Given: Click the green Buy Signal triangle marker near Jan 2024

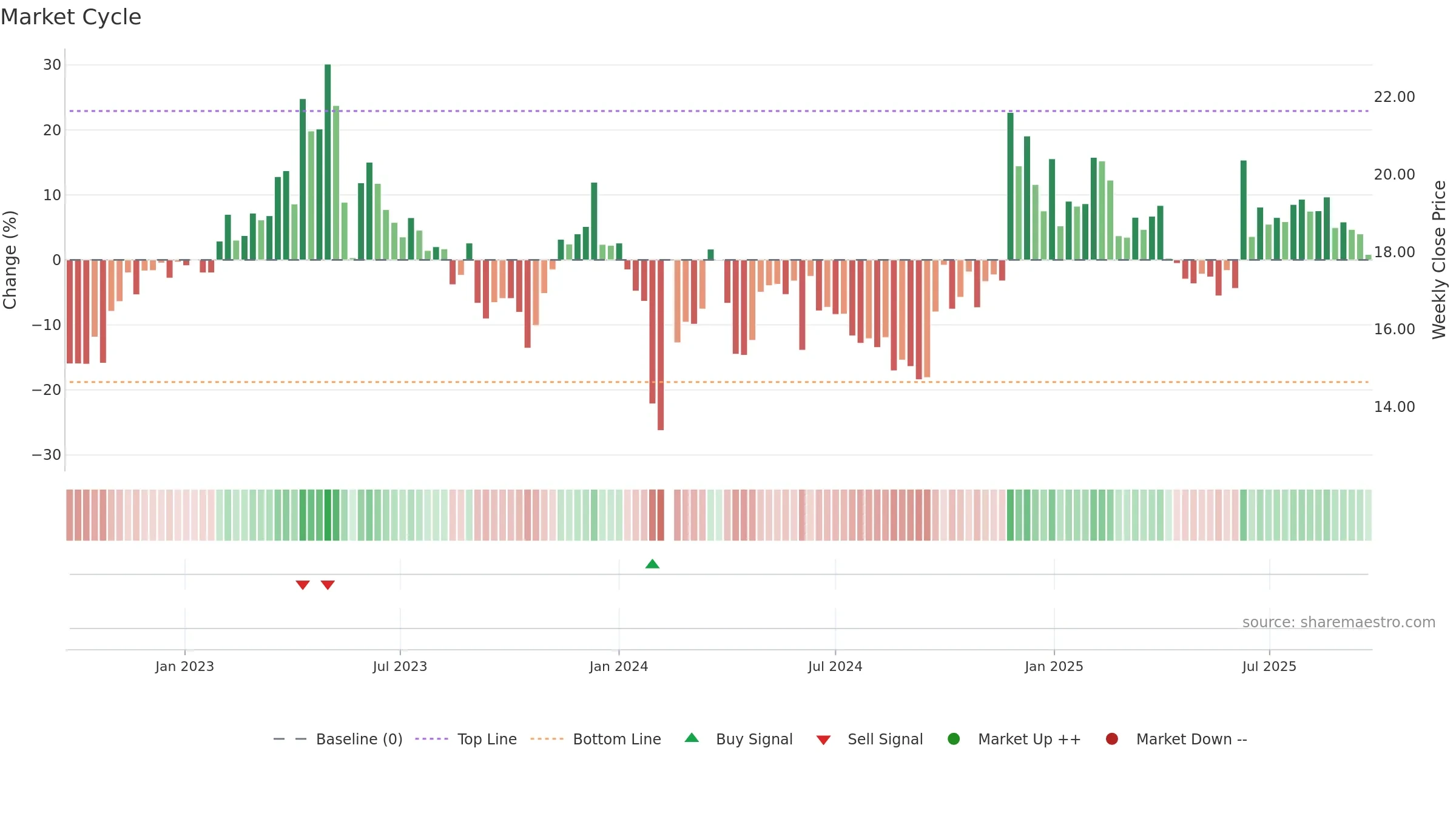Looking at the screenshot, I should pyautogui.click(x=652, y=564).
